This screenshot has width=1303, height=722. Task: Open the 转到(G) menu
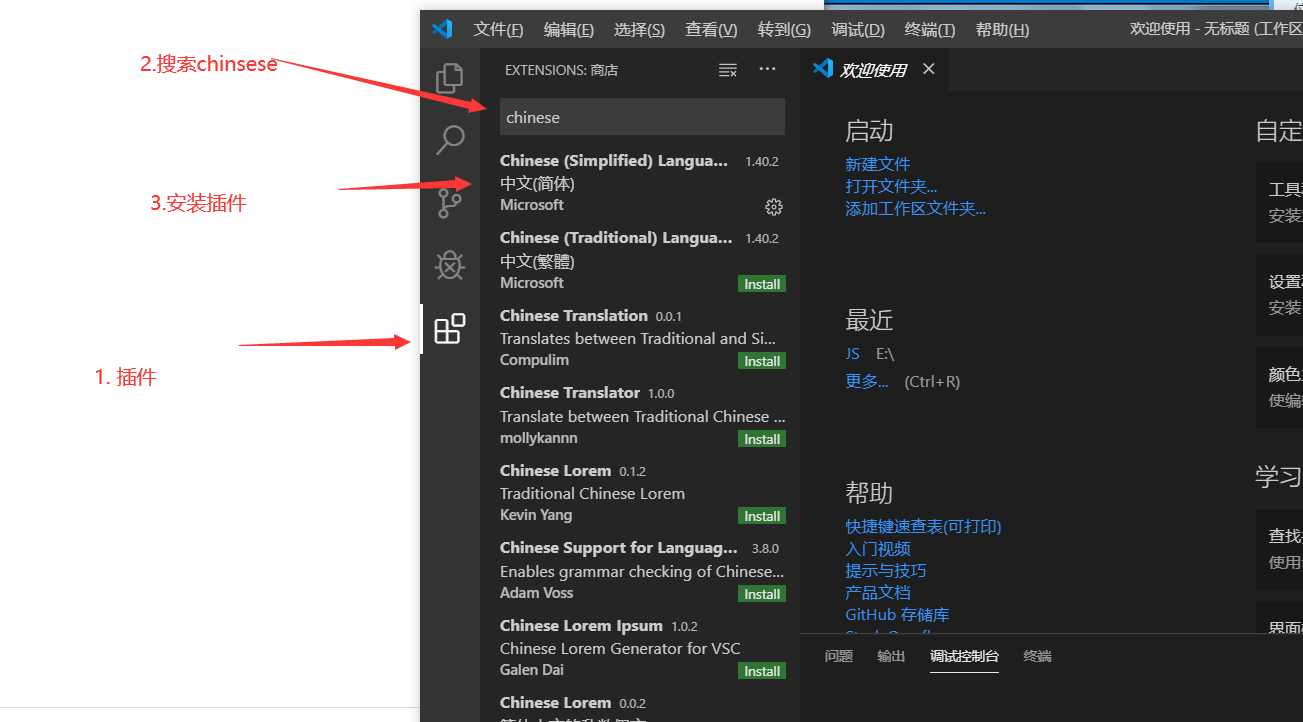(784, 29)
